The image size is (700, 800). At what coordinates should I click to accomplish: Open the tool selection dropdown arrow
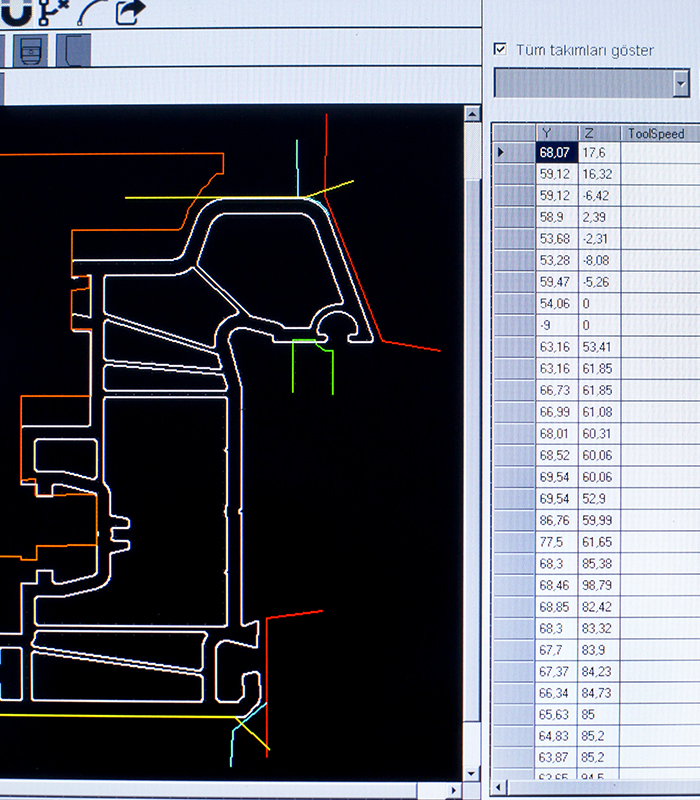tap(680, 84)
